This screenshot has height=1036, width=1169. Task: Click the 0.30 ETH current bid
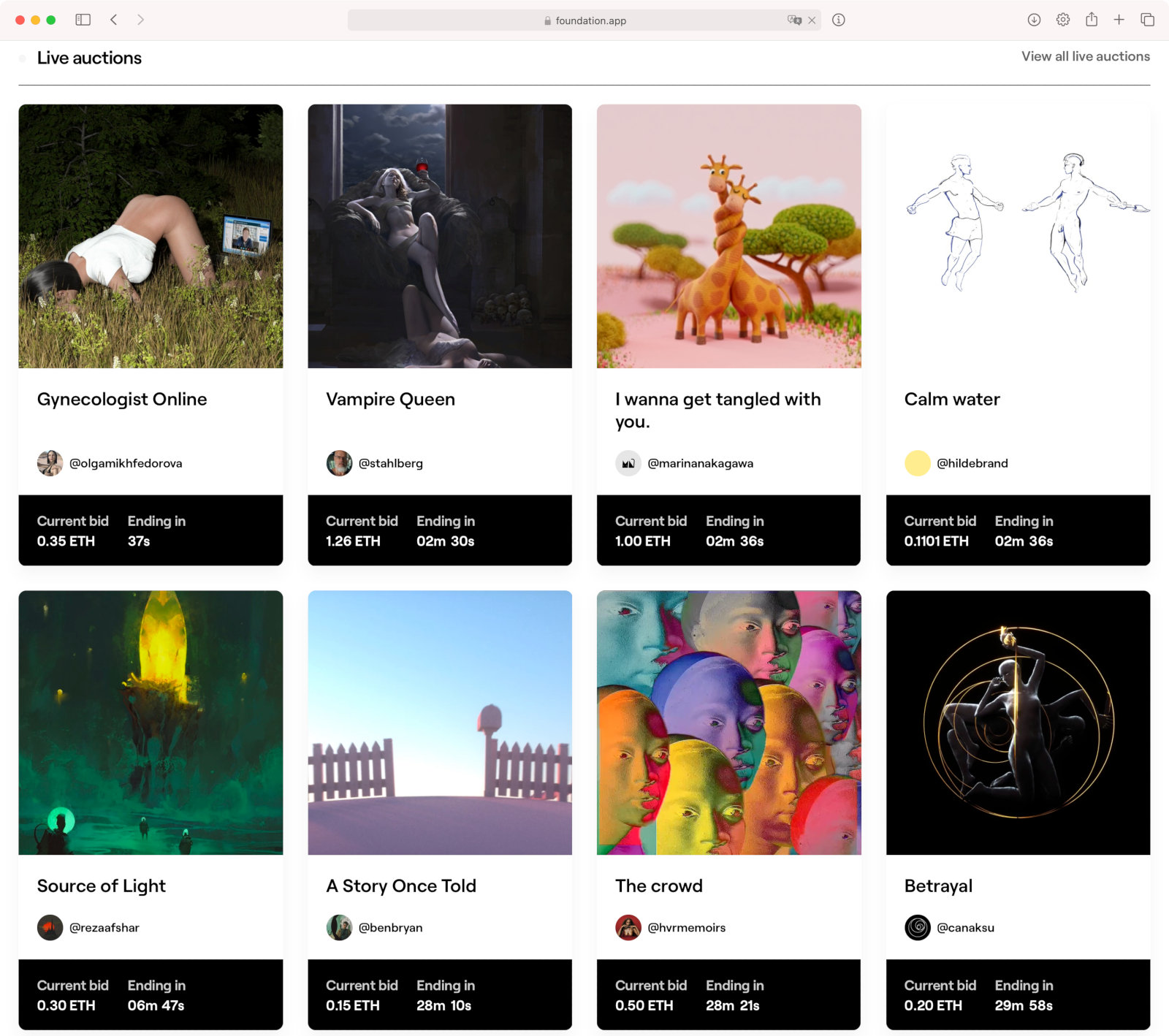[x=66, y=1006]
